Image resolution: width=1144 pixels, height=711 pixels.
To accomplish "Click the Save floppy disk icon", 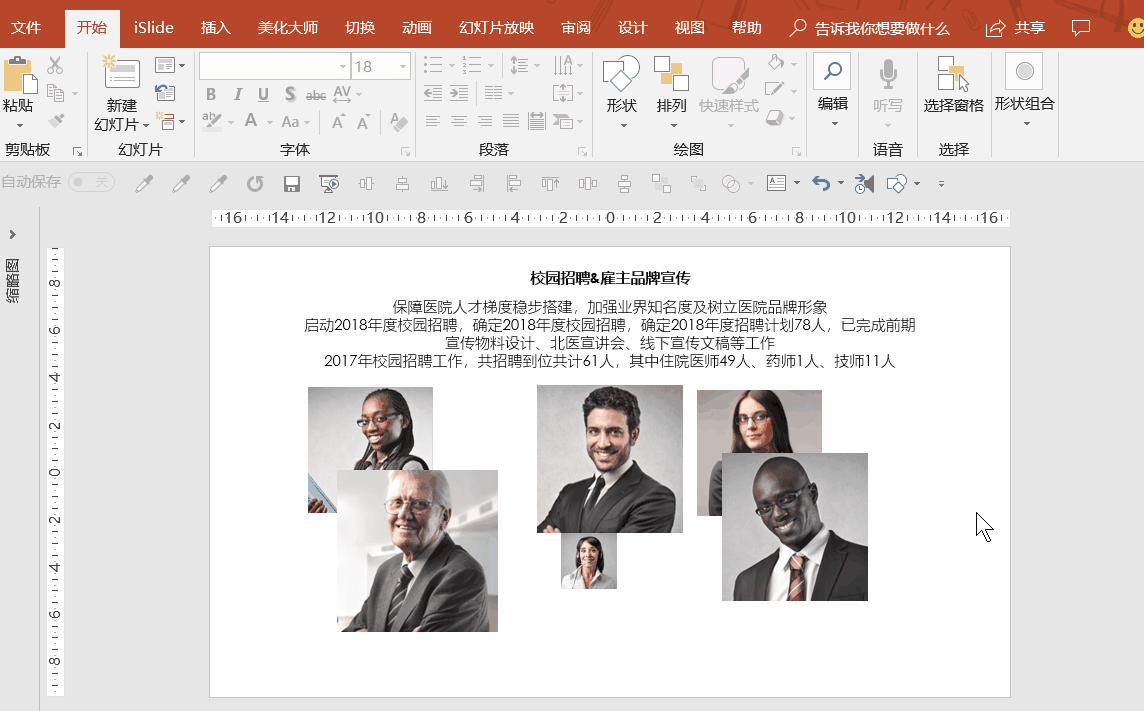I will pyautogui.click(x=292, y=183).
